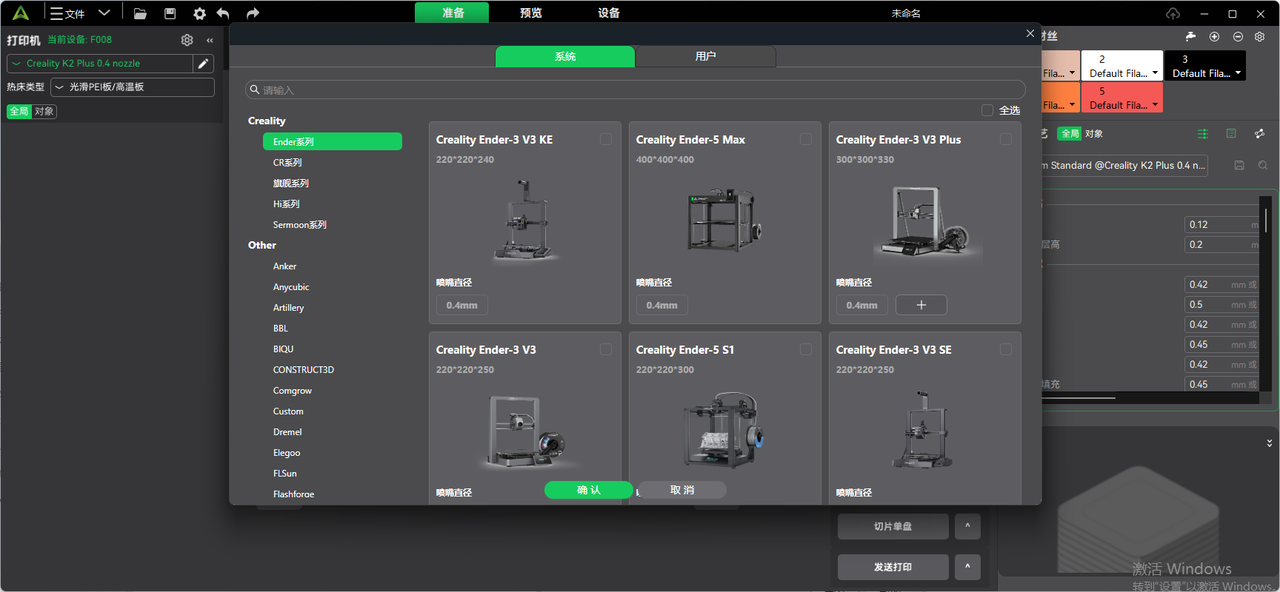Click the process share nodes icon
The width and height of the screenshot is (1280, 592).
(x=1258, y=133)
